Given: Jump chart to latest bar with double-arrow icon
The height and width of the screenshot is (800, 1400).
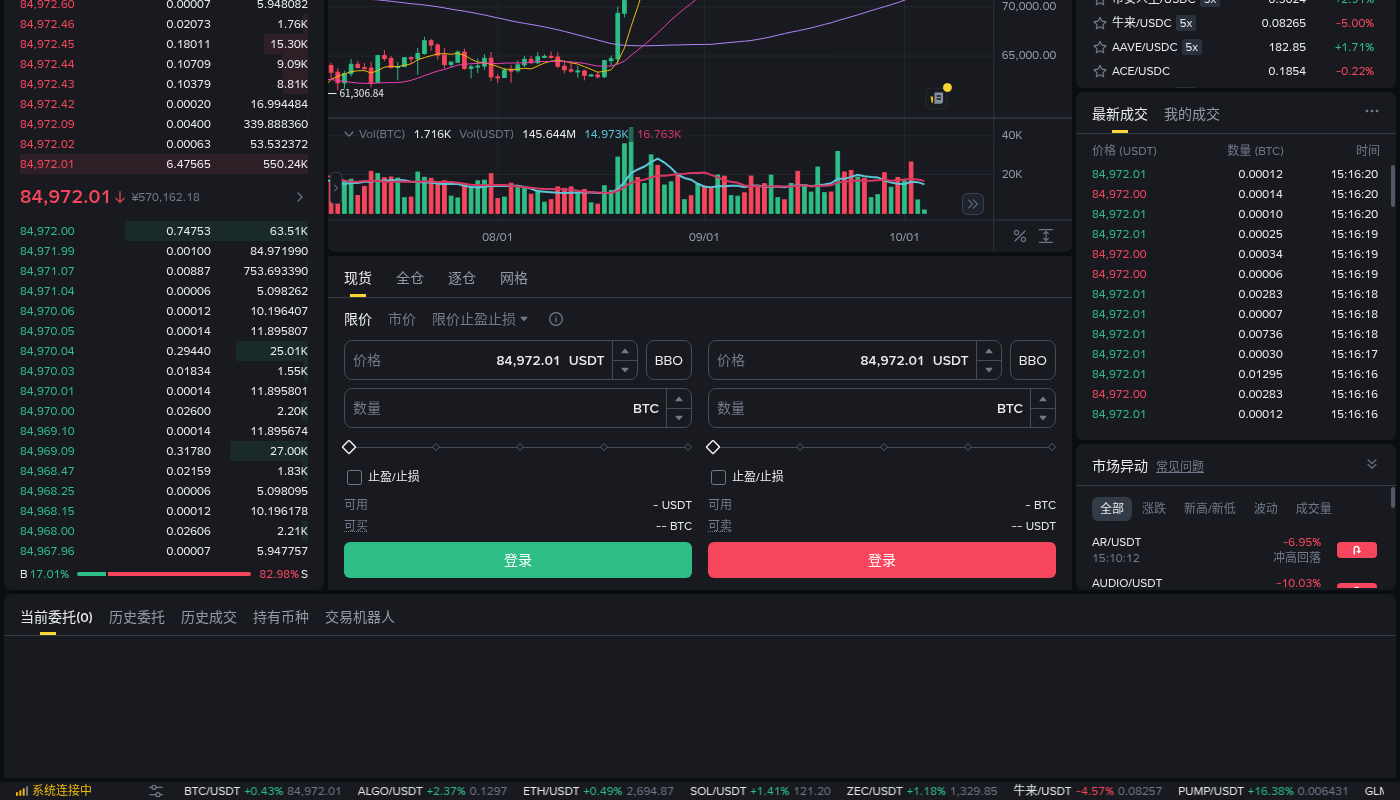Looking at the screenshot, I should point(973,204).
